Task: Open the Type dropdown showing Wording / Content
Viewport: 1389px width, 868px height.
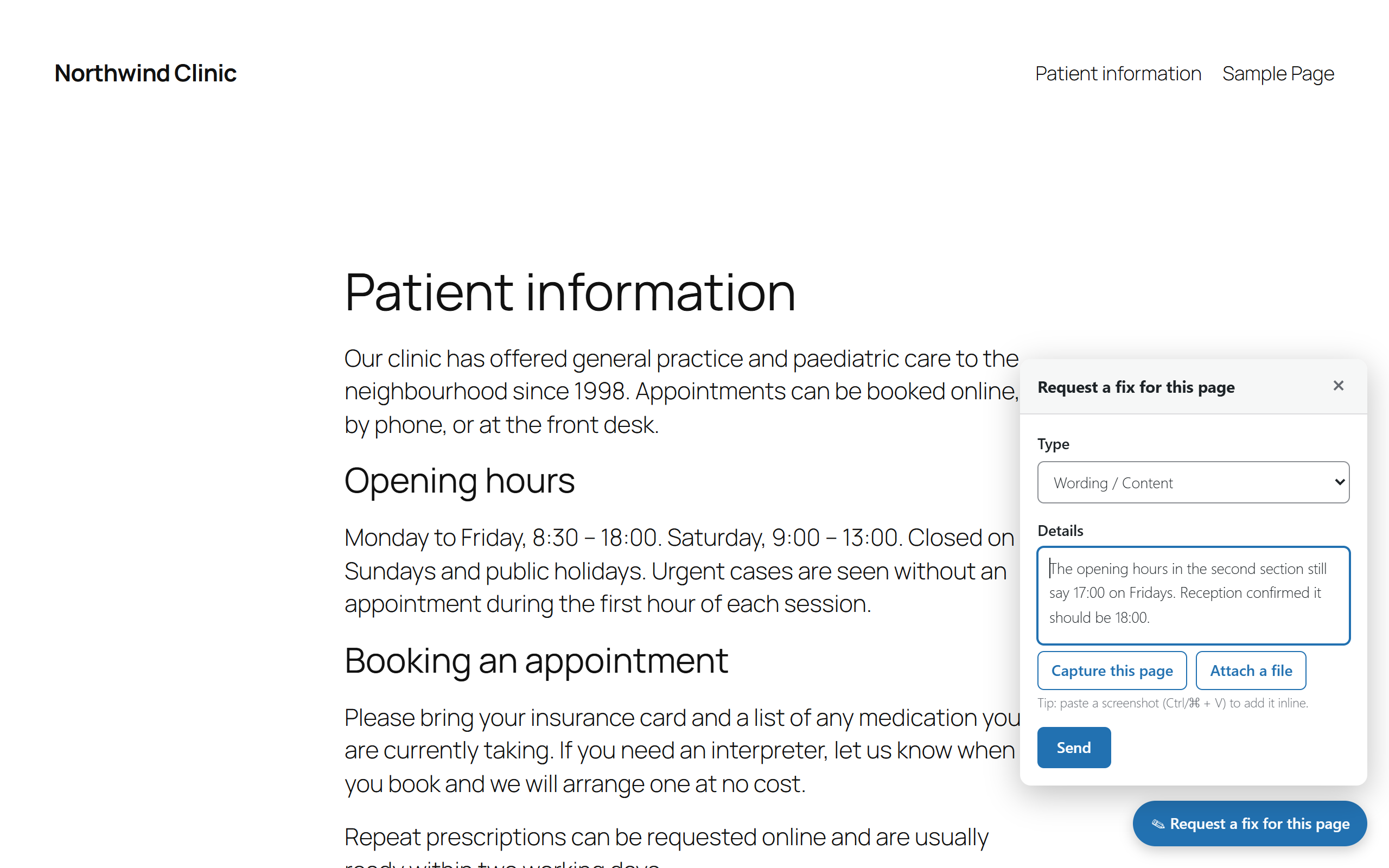Action: click(1193, 482)
